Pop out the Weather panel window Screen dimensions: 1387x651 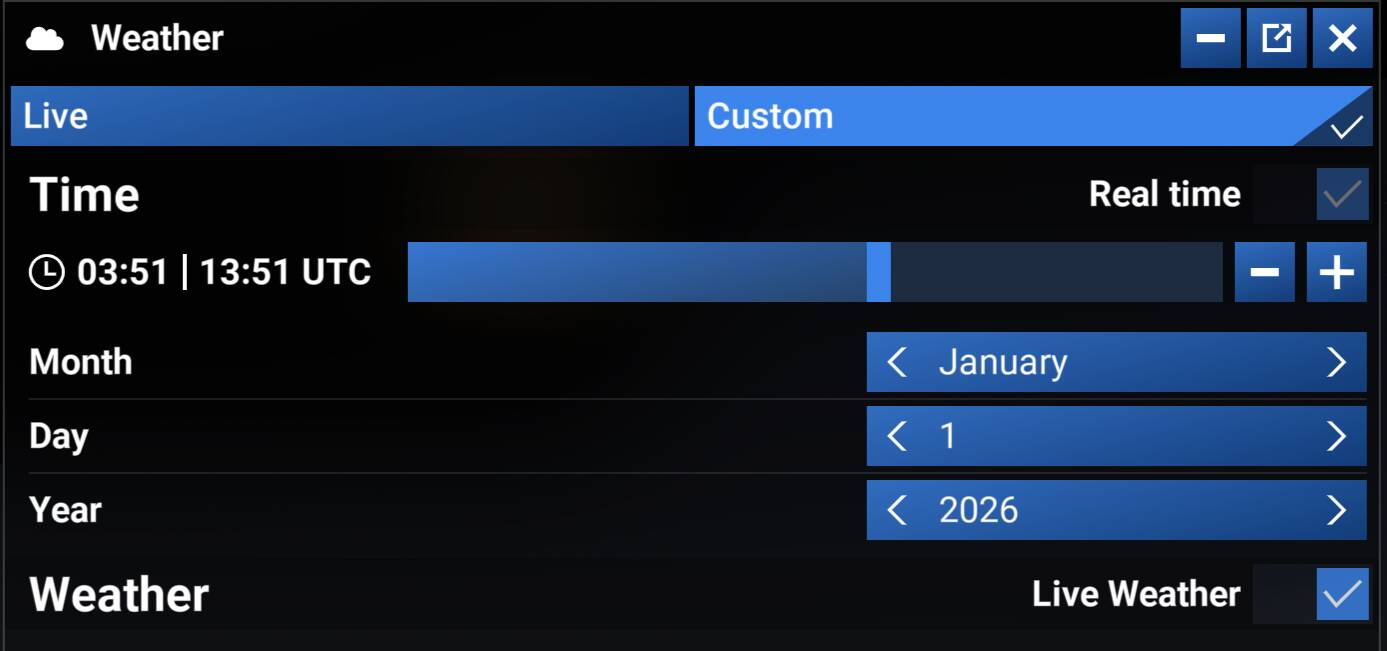pyautogui.click(x=1276, y=39)
